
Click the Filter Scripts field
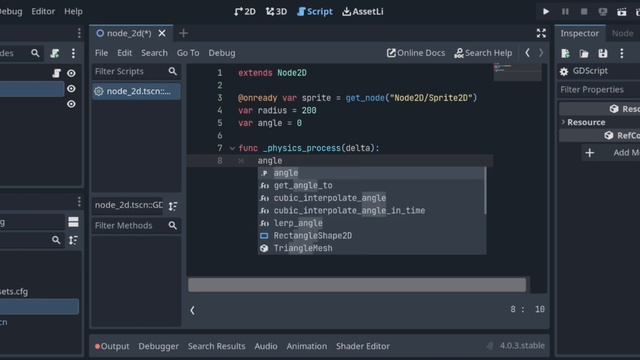136,71
